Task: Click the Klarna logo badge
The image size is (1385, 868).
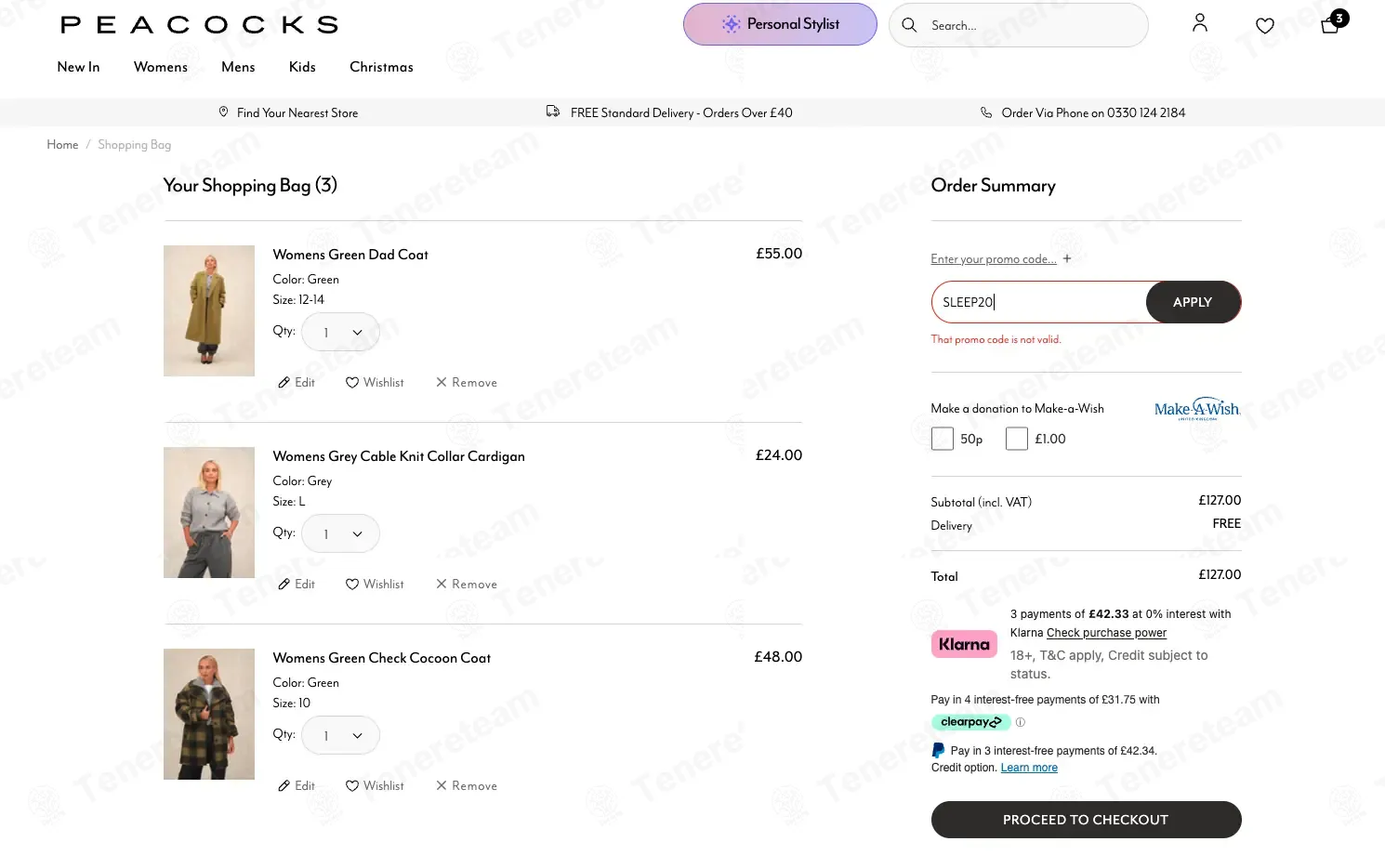Action: [964, 644]
